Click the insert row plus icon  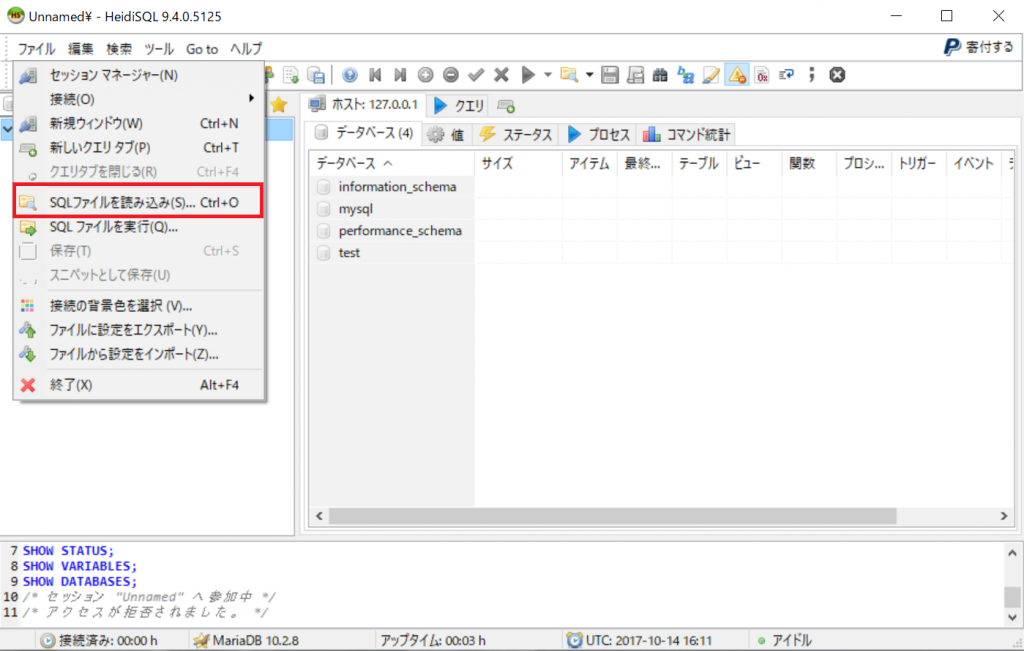(426, 75)
